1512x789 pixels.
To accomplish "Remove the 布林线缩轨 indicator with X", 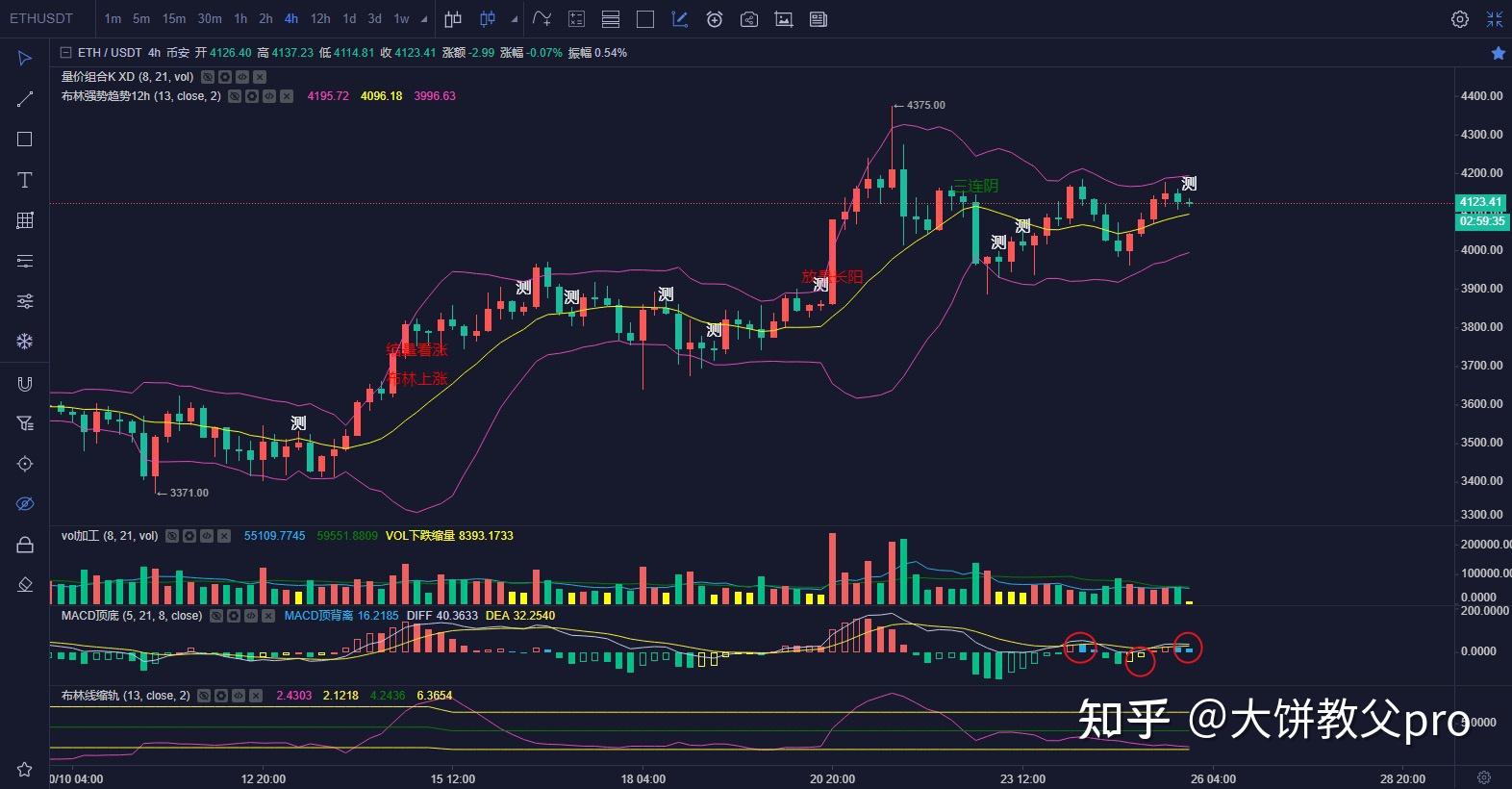I will pos(256,696).
